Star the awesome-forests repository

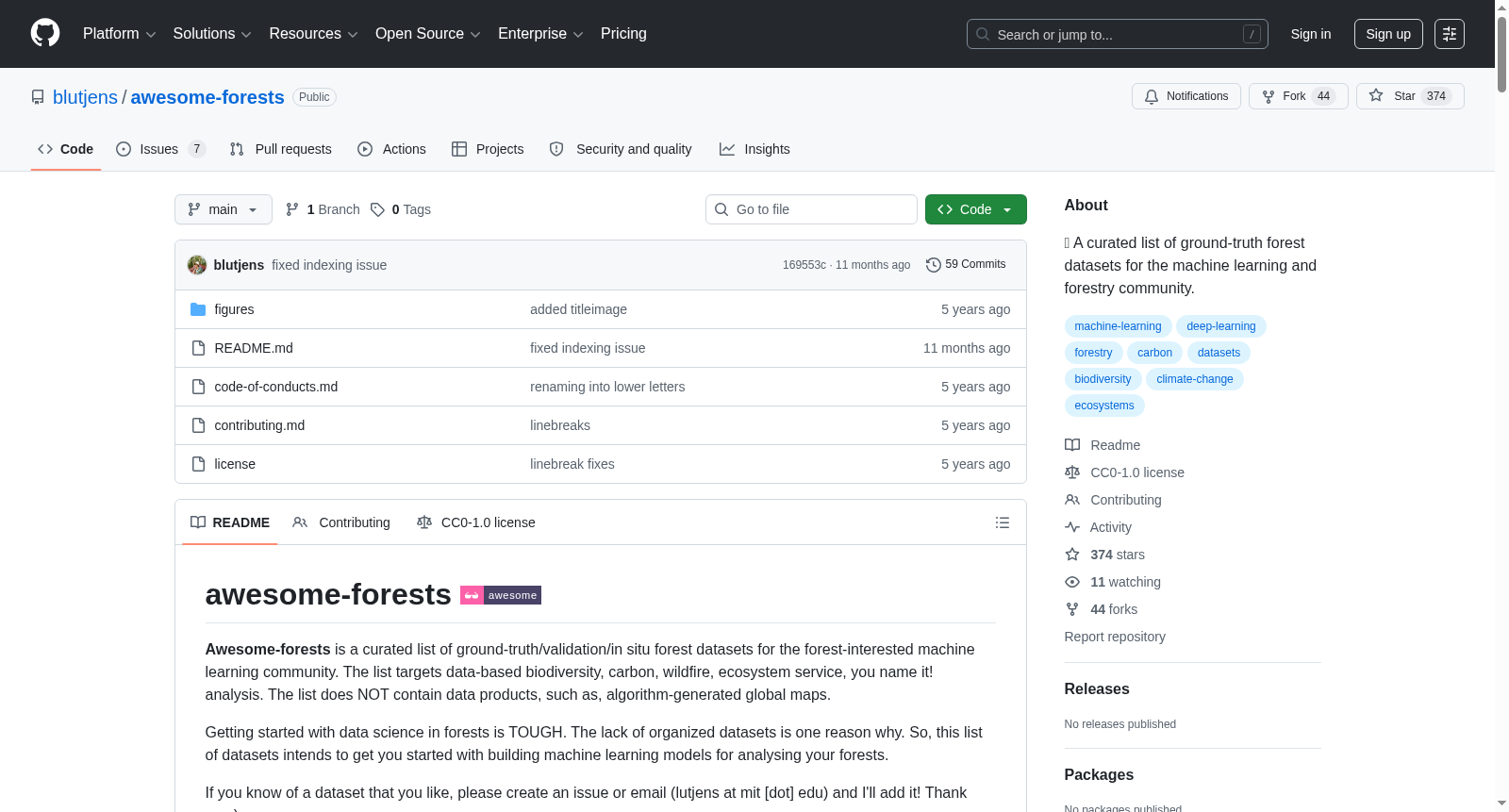tap(1410, 96)
